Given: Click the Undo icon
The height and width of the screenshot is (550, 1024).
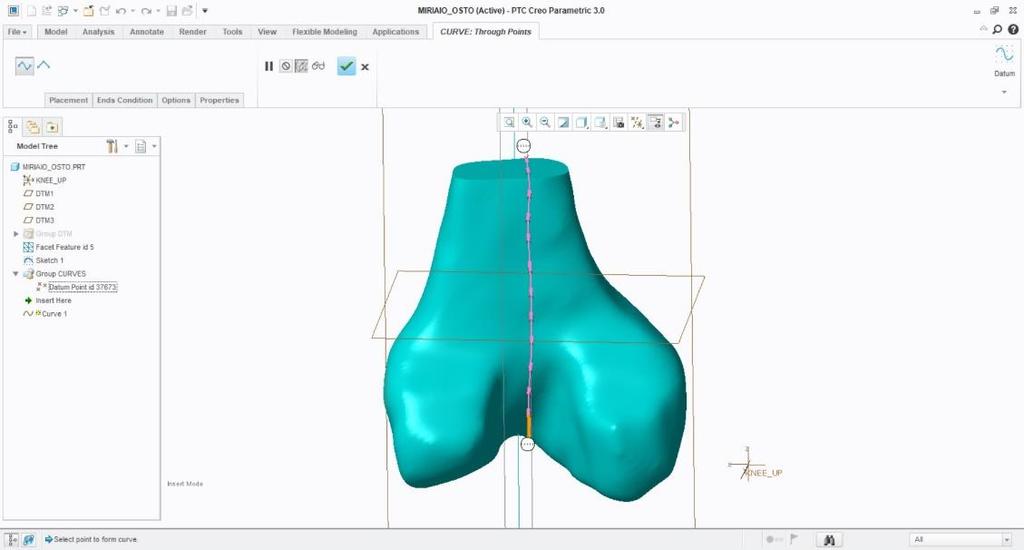Looking at the screenshot, I should pyautogui.click(x=121, y=11).
